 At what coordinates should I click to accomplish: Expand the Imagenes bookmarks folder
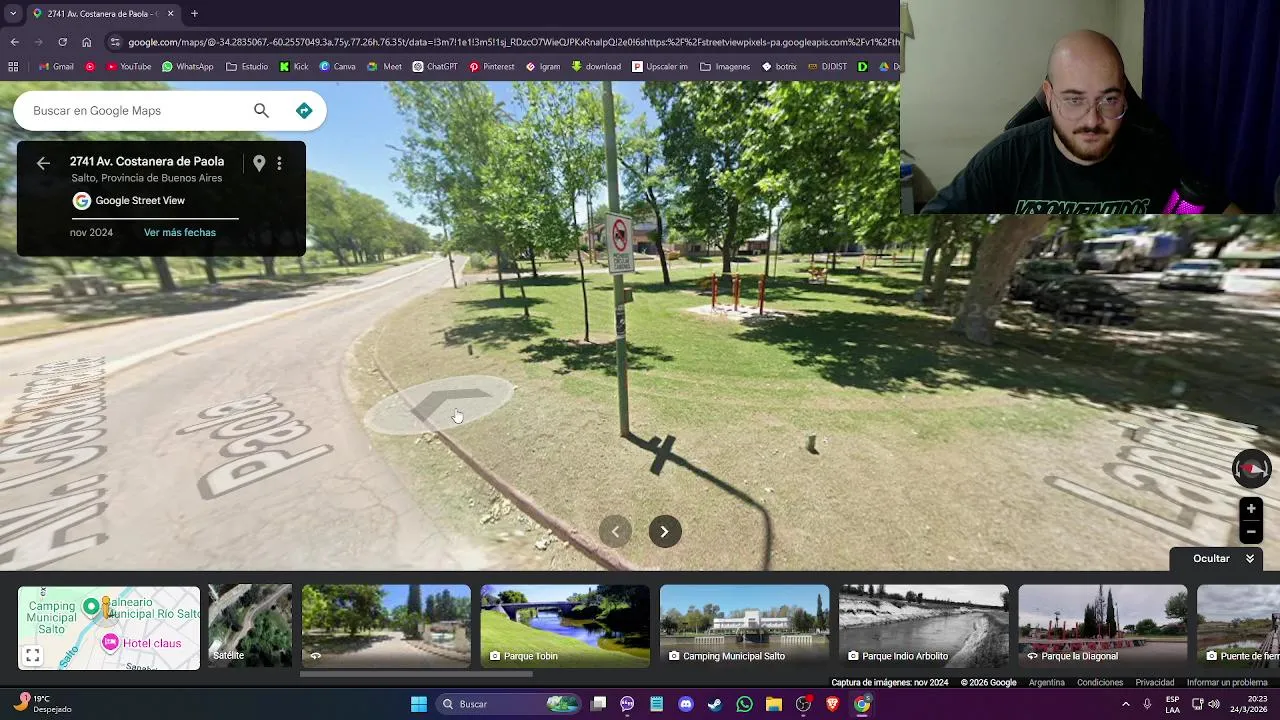point(724,67)
